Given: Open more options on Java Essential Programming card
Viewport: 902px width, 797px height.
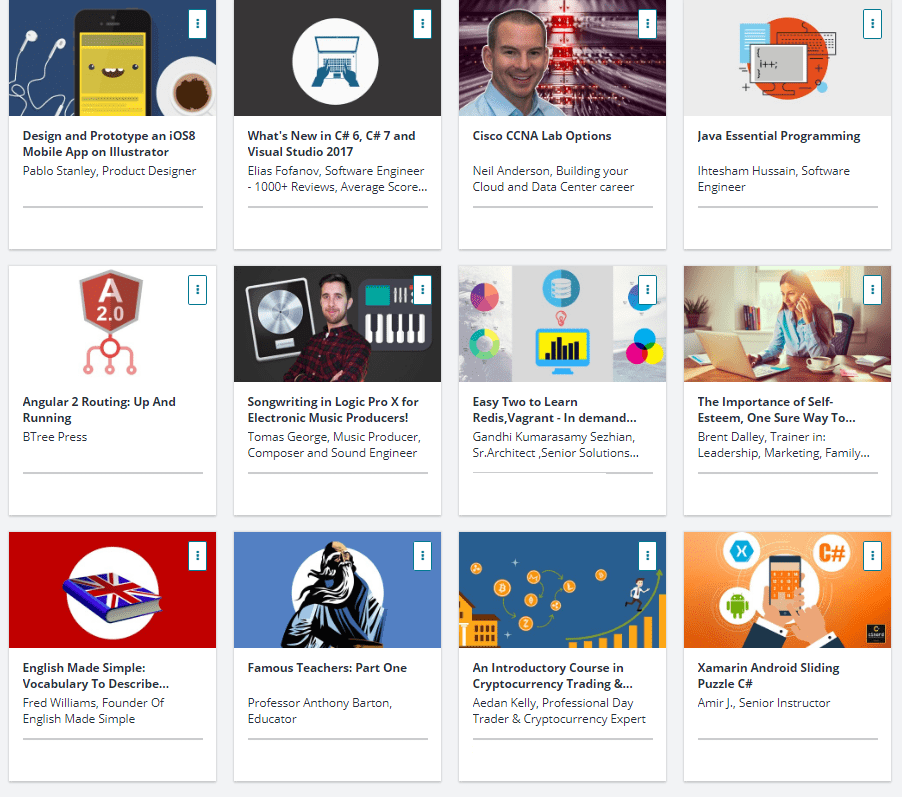Looking at the screenshot, I should [x=873, y=23].
